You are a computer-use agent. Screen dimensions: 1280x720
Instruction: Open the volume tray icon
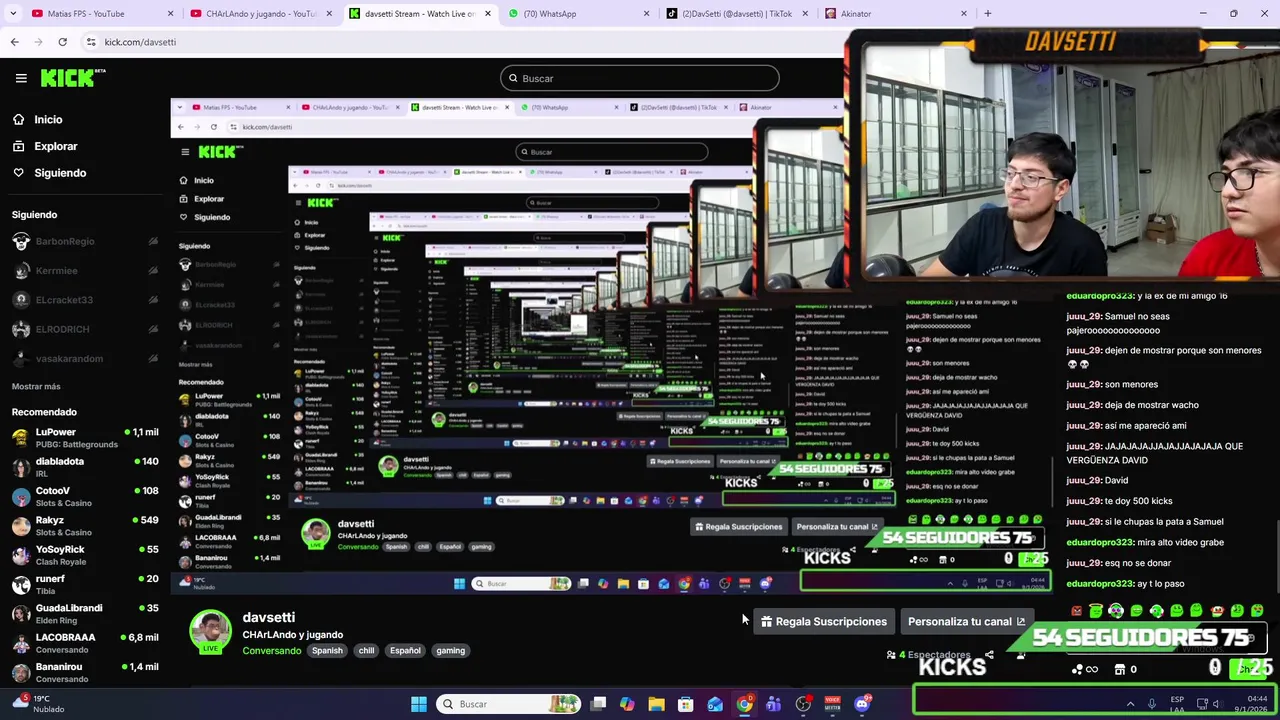tap(1218, 704)
